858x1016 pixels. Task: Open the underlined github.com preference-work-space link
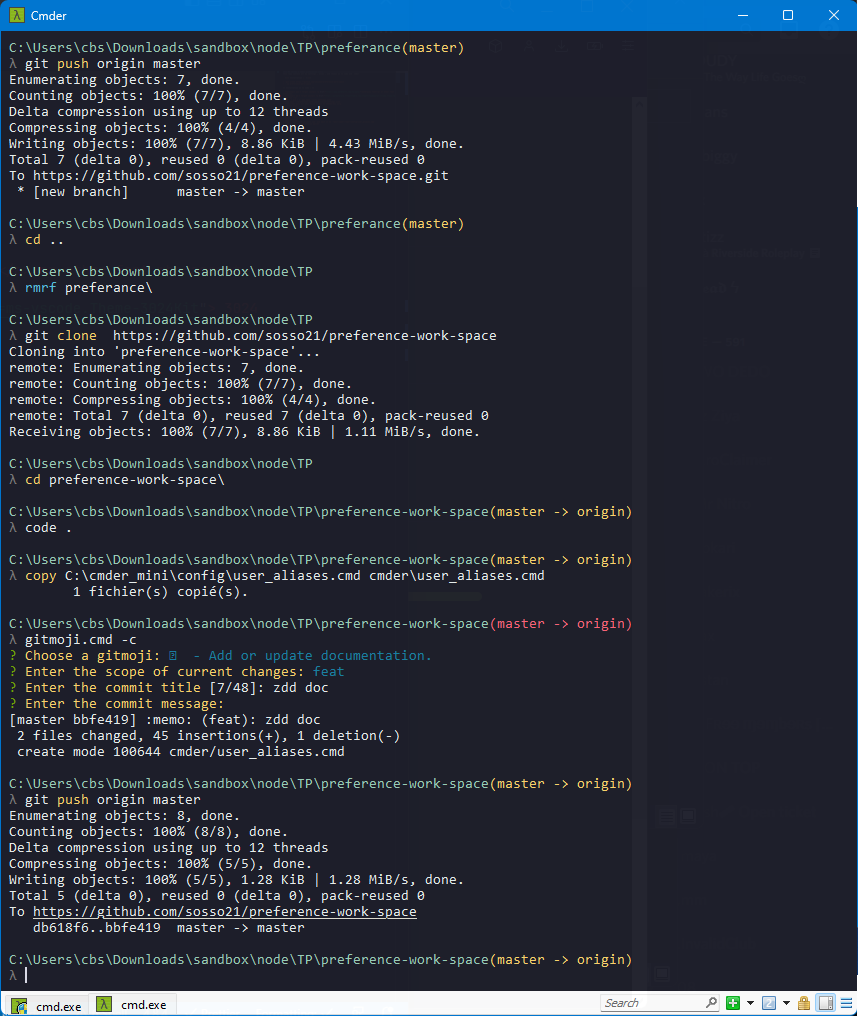click(x=225, y=912)
